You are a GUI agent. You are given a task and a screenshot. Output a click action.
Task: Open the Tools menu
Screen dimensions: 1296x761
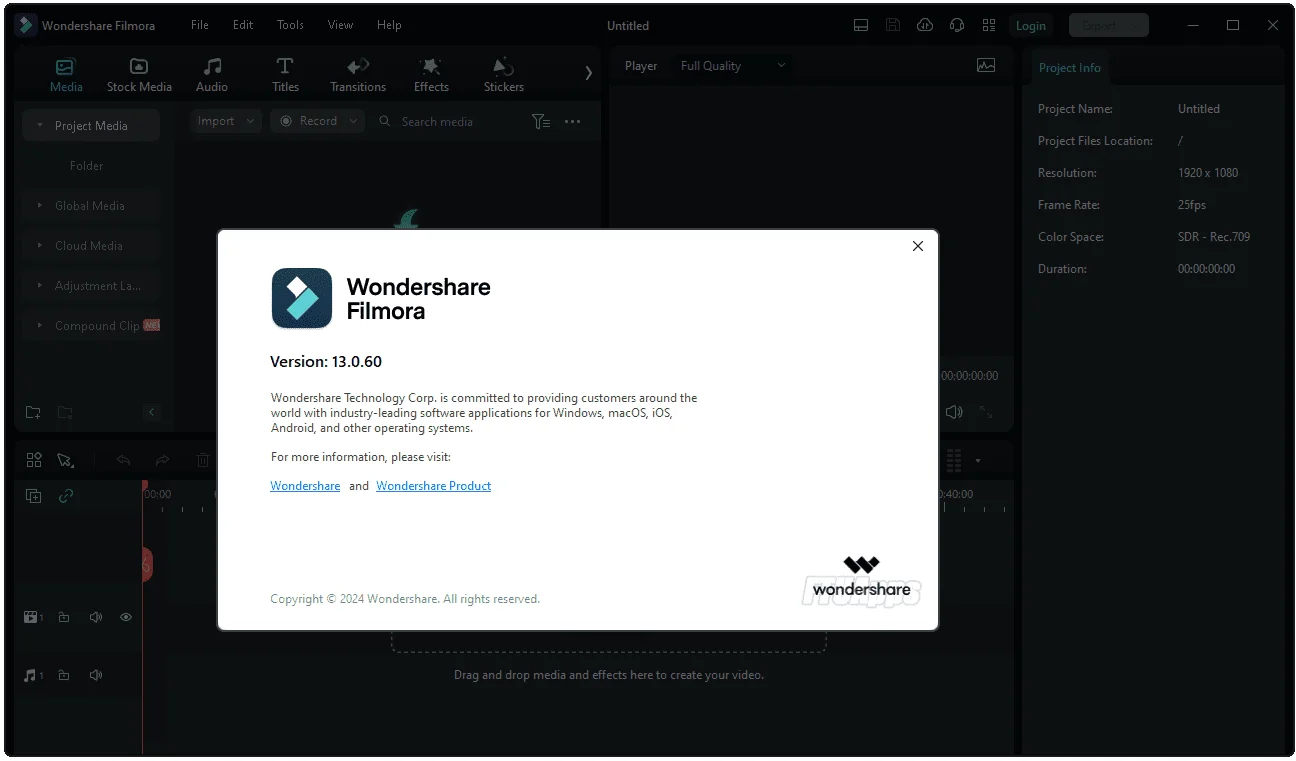pos(290,25)
